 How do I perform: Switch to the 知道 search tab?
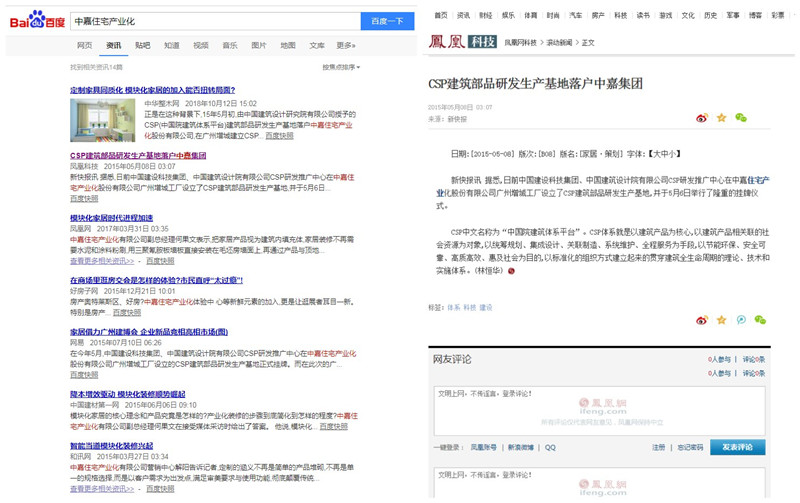172,45
